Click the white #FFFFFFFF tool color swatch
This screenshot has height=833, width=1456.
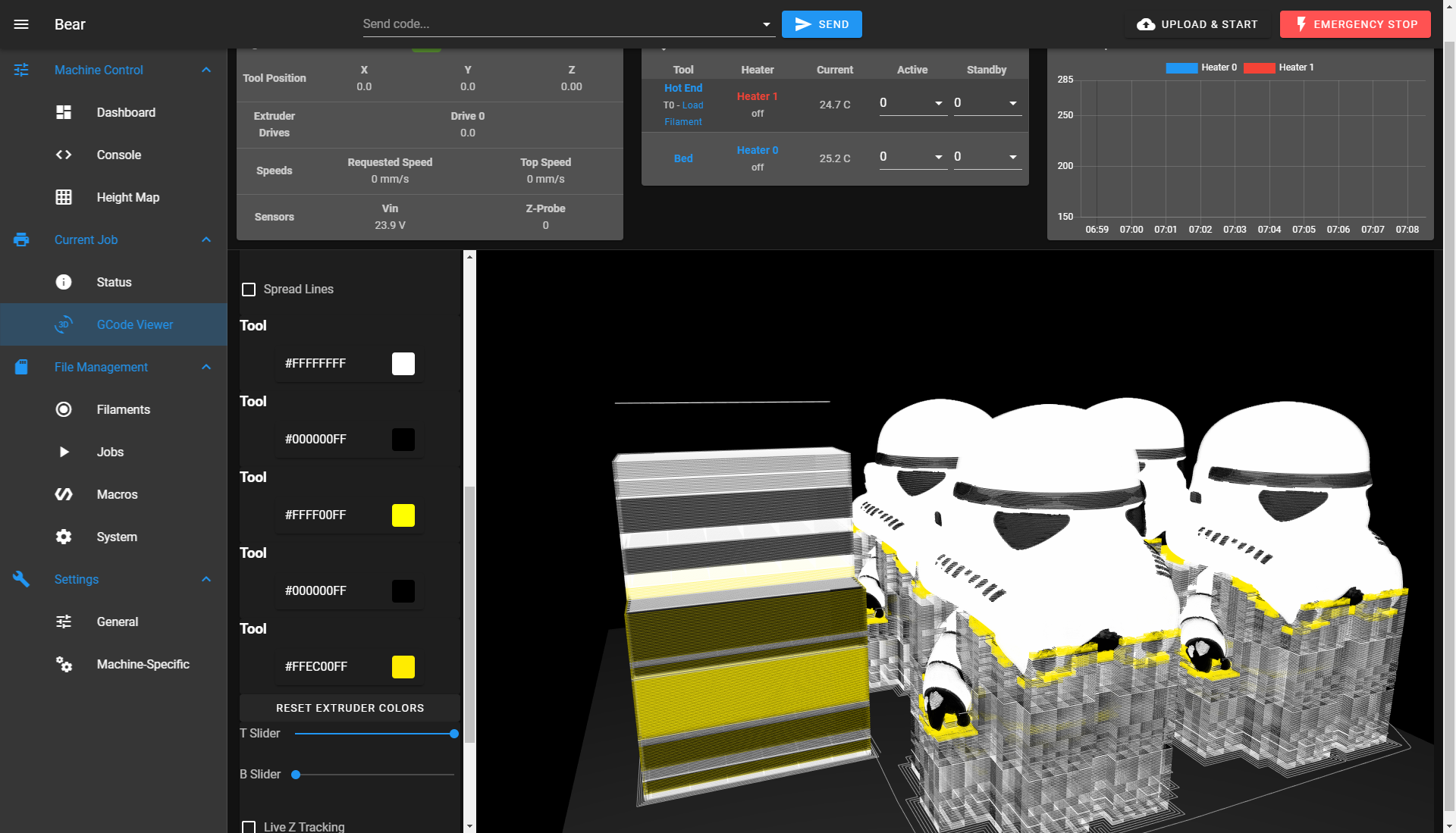(x=403, y=364)
